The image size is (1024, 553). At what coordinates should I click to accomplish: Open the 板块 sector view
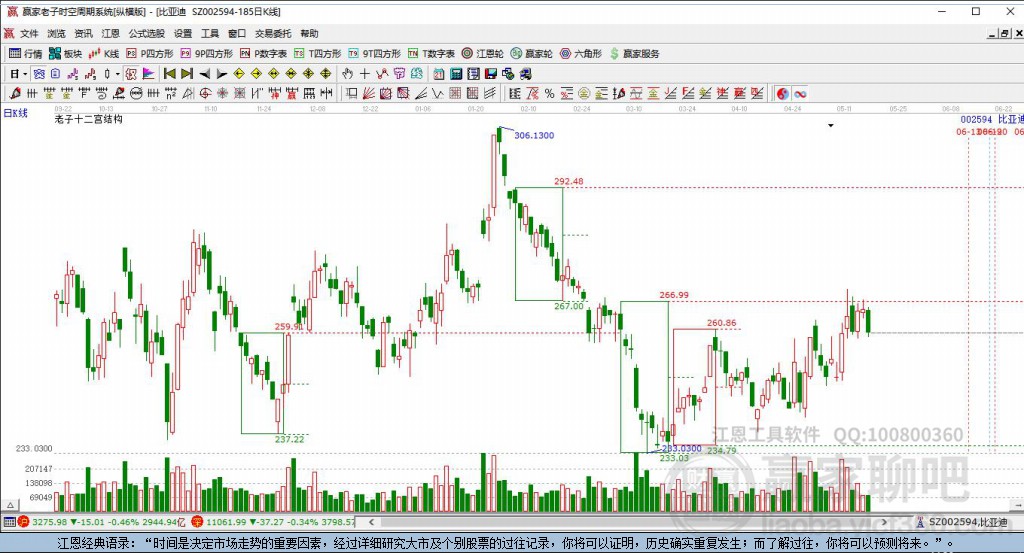click(x=65, y=54)
